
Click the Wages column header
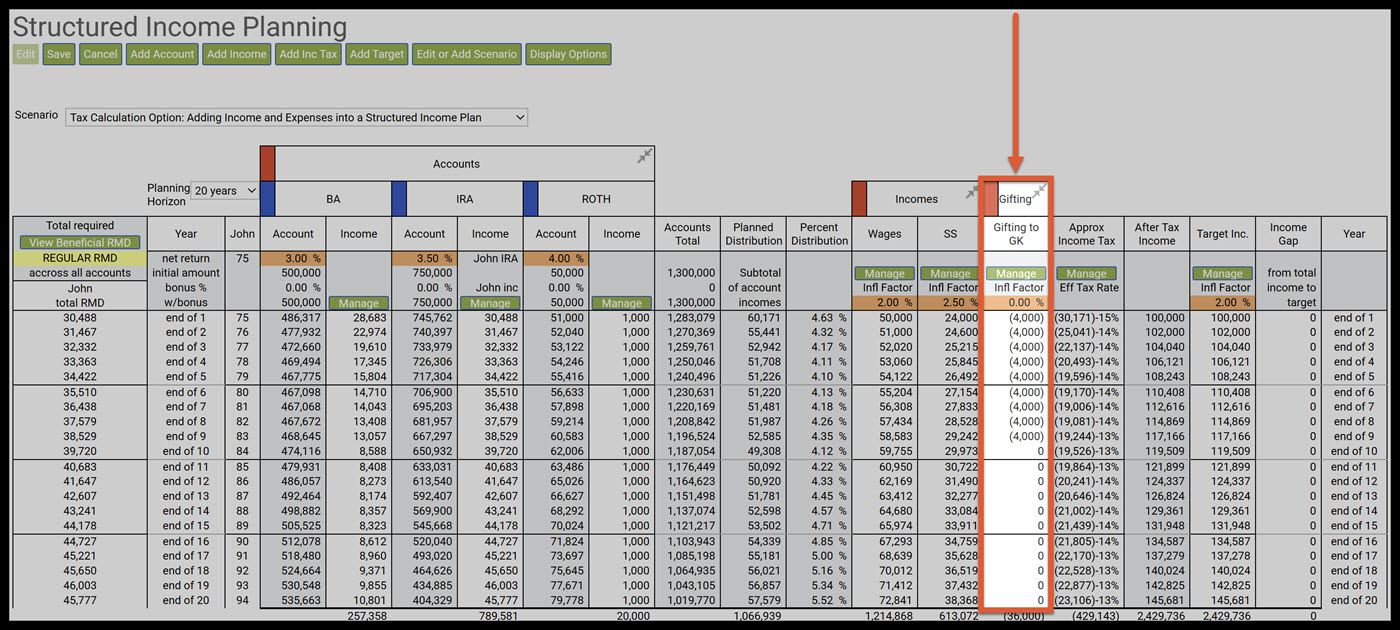tap(884, 234)
